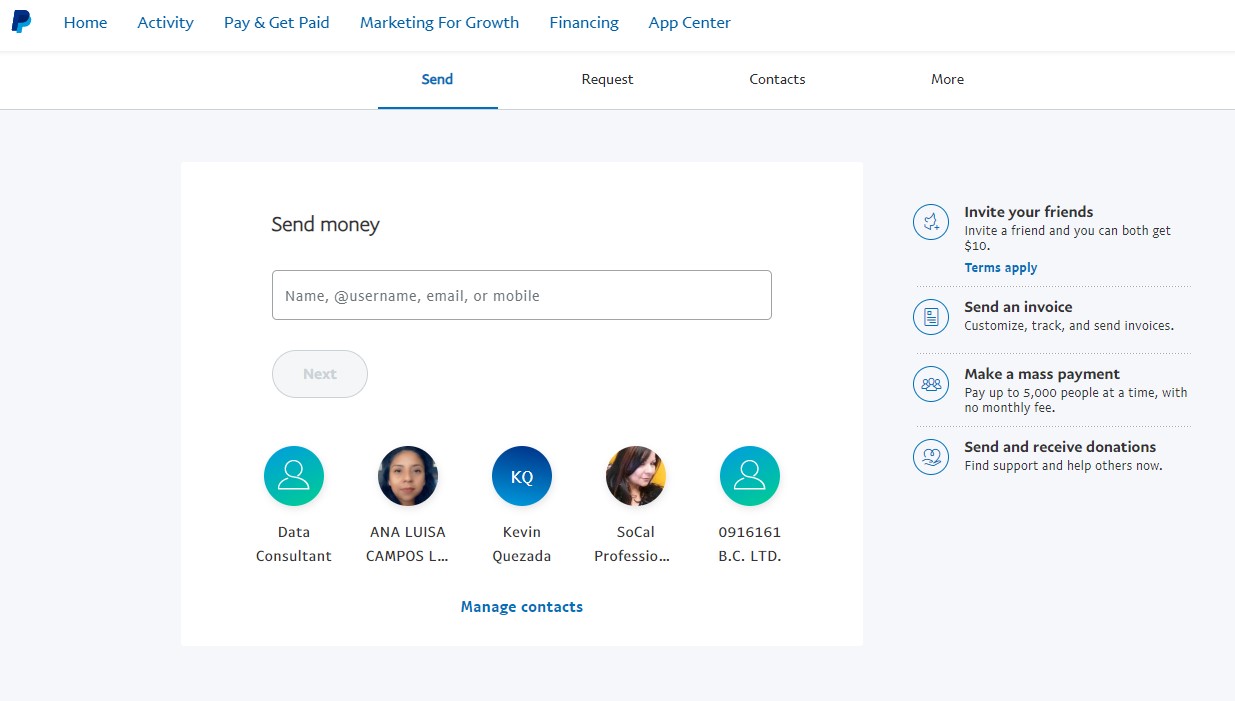Viewport: 1235px width, 701px height.
Task: Click Invite your friends heading
Action: pyautogui.click(x=1029, y=212)
